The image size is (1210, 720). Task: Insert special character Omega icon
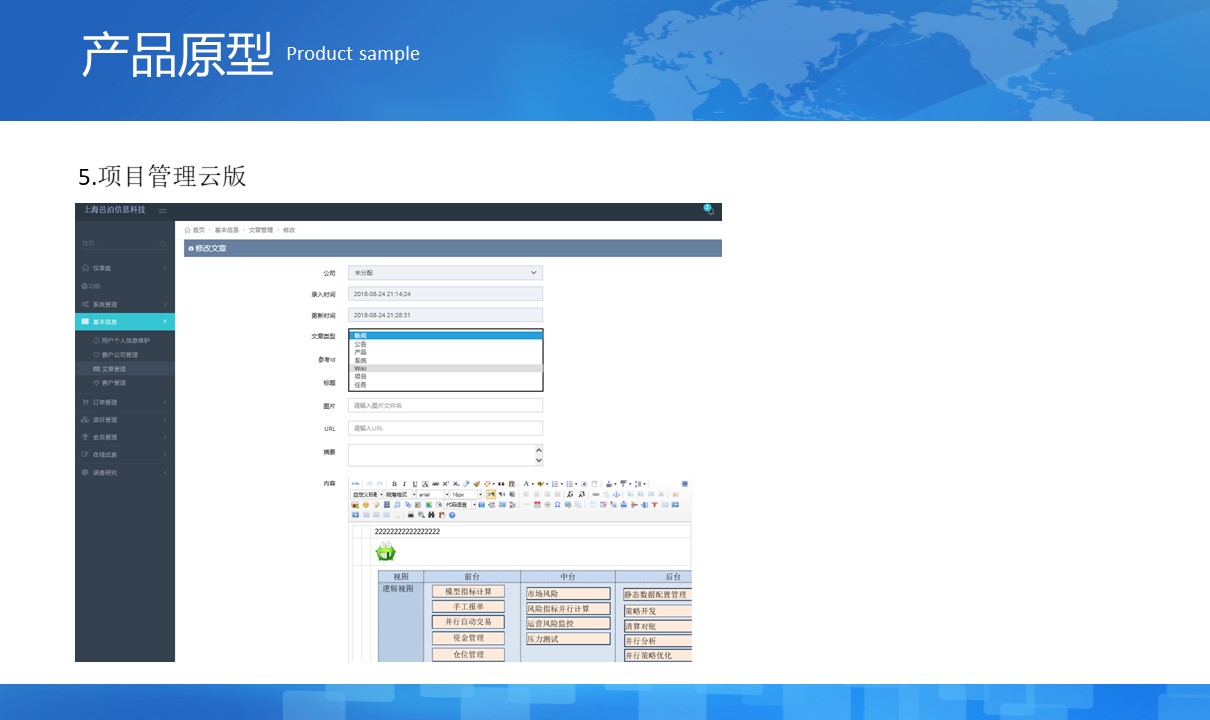pos(557,505)
